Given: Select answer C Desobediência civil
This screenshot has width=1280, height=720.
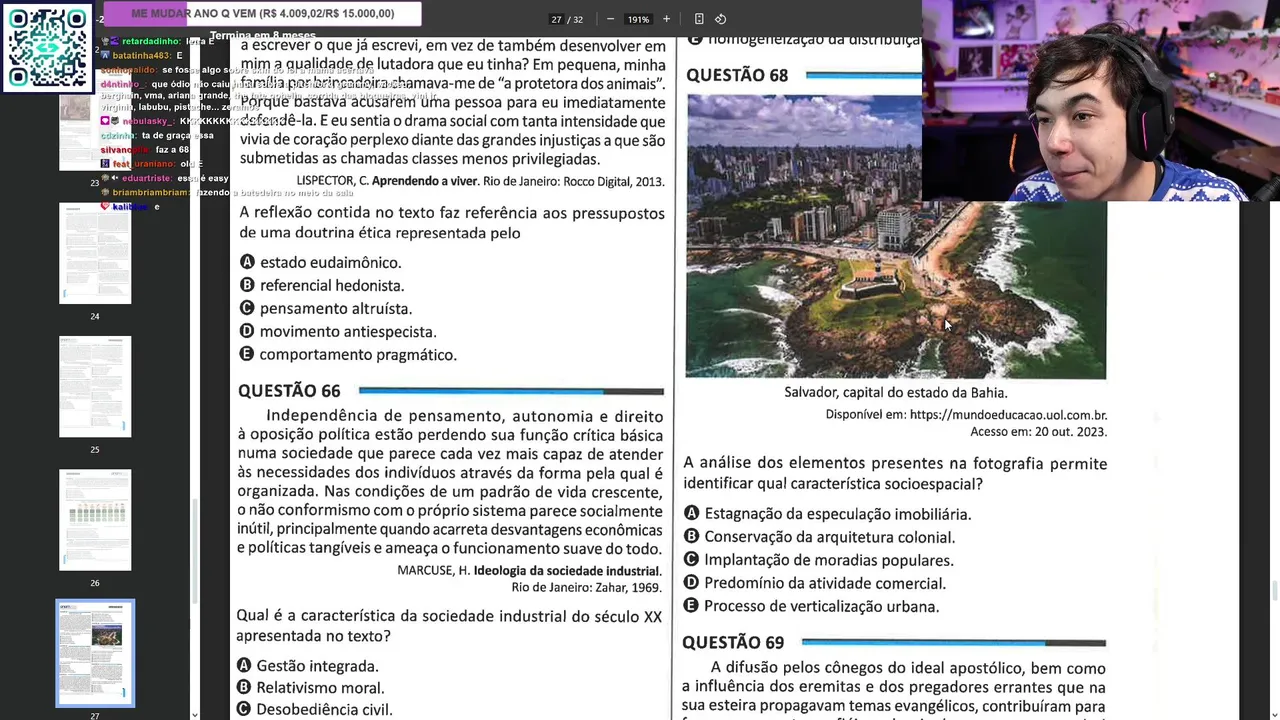Looking at the screenshot, I should click(314, 709).
